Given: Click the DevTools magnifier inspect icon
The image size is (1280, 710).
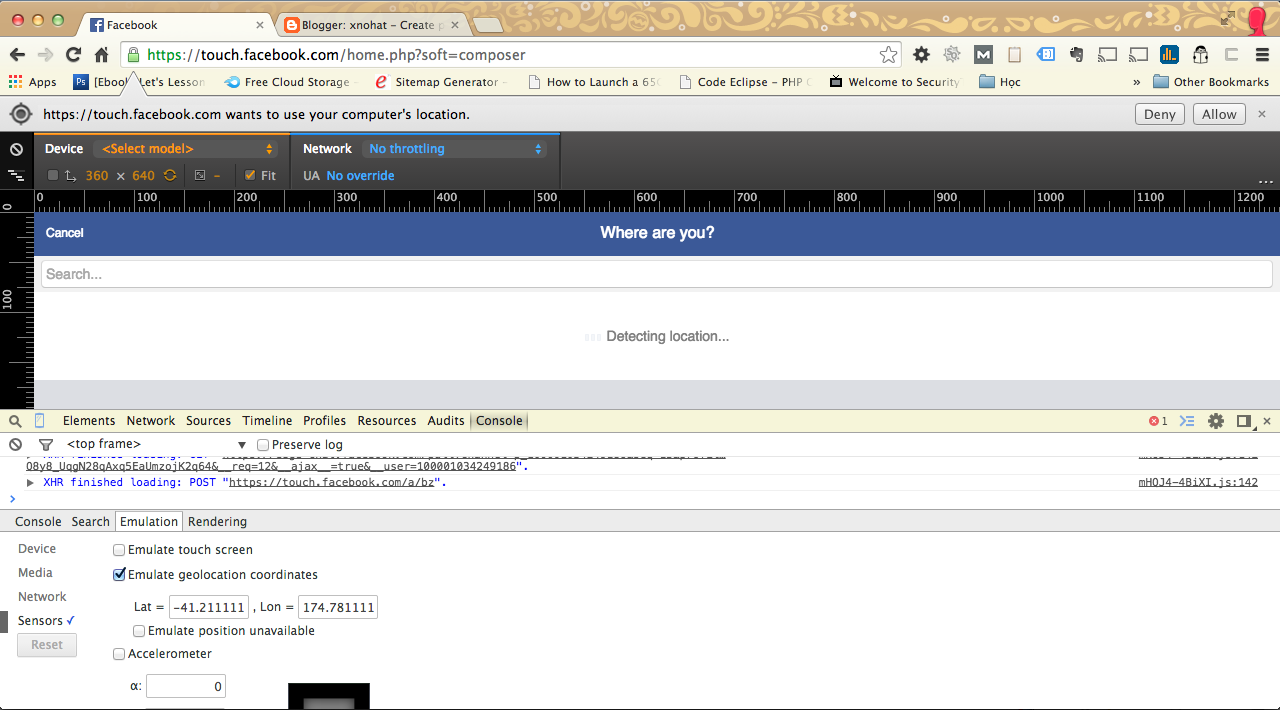Looking at the screenshot, I should pos(15,421).
